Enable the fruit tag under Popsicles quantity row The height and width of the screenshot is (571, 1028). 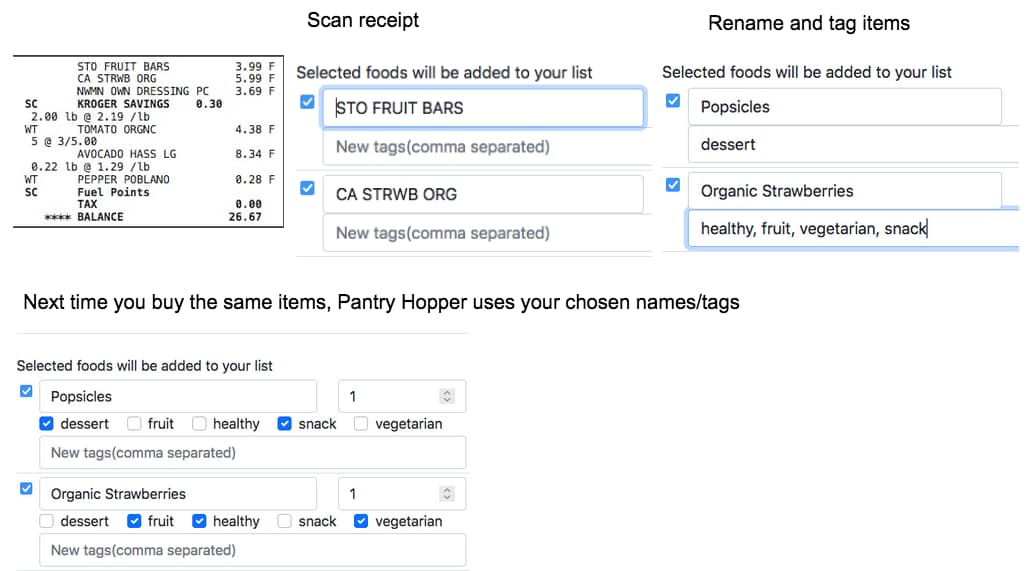point(135,424)
